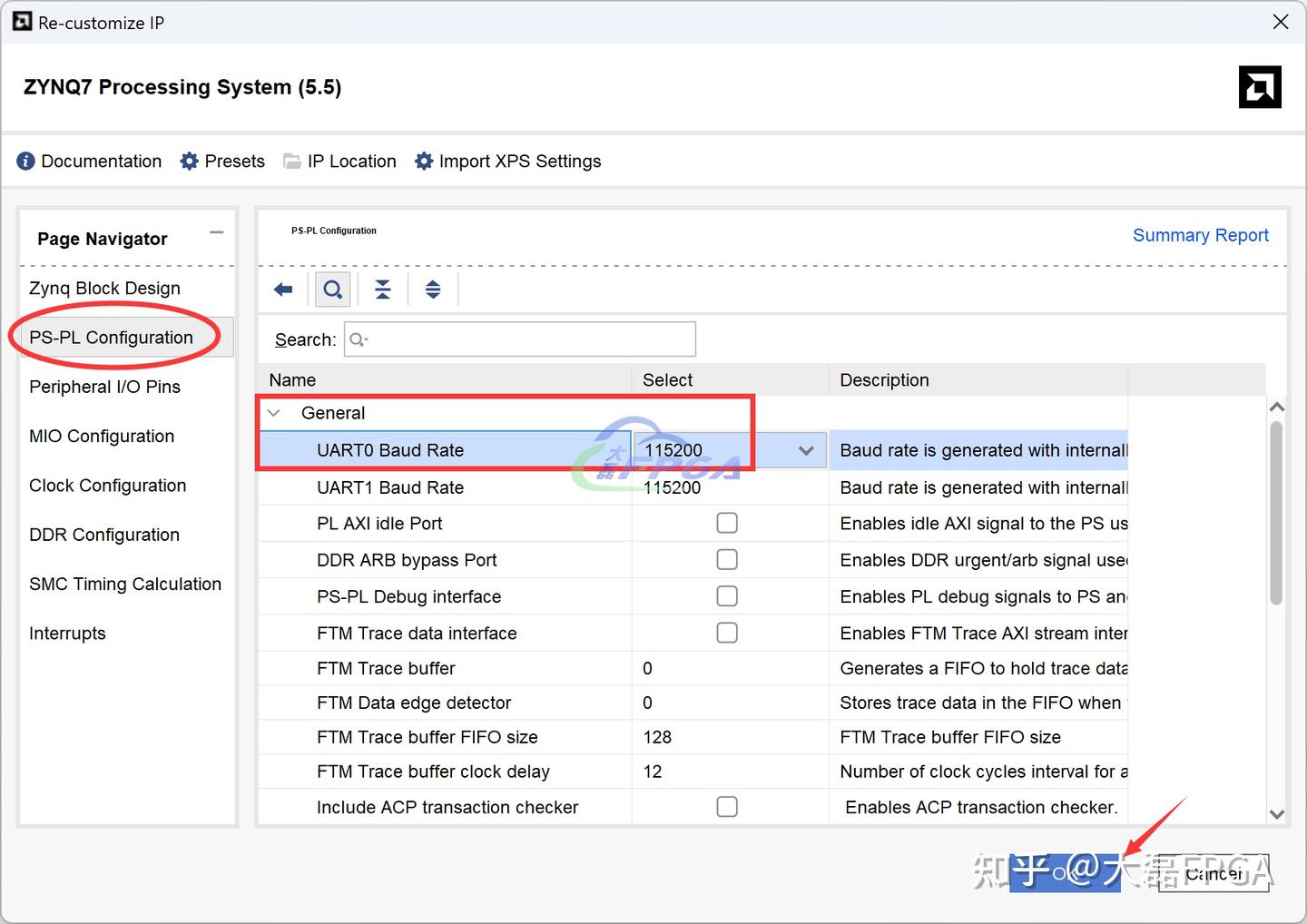Viewport: 1307px width, 924px height.
Task: Click the back arrow toolbar icon
Action: [x=283, y=290]
